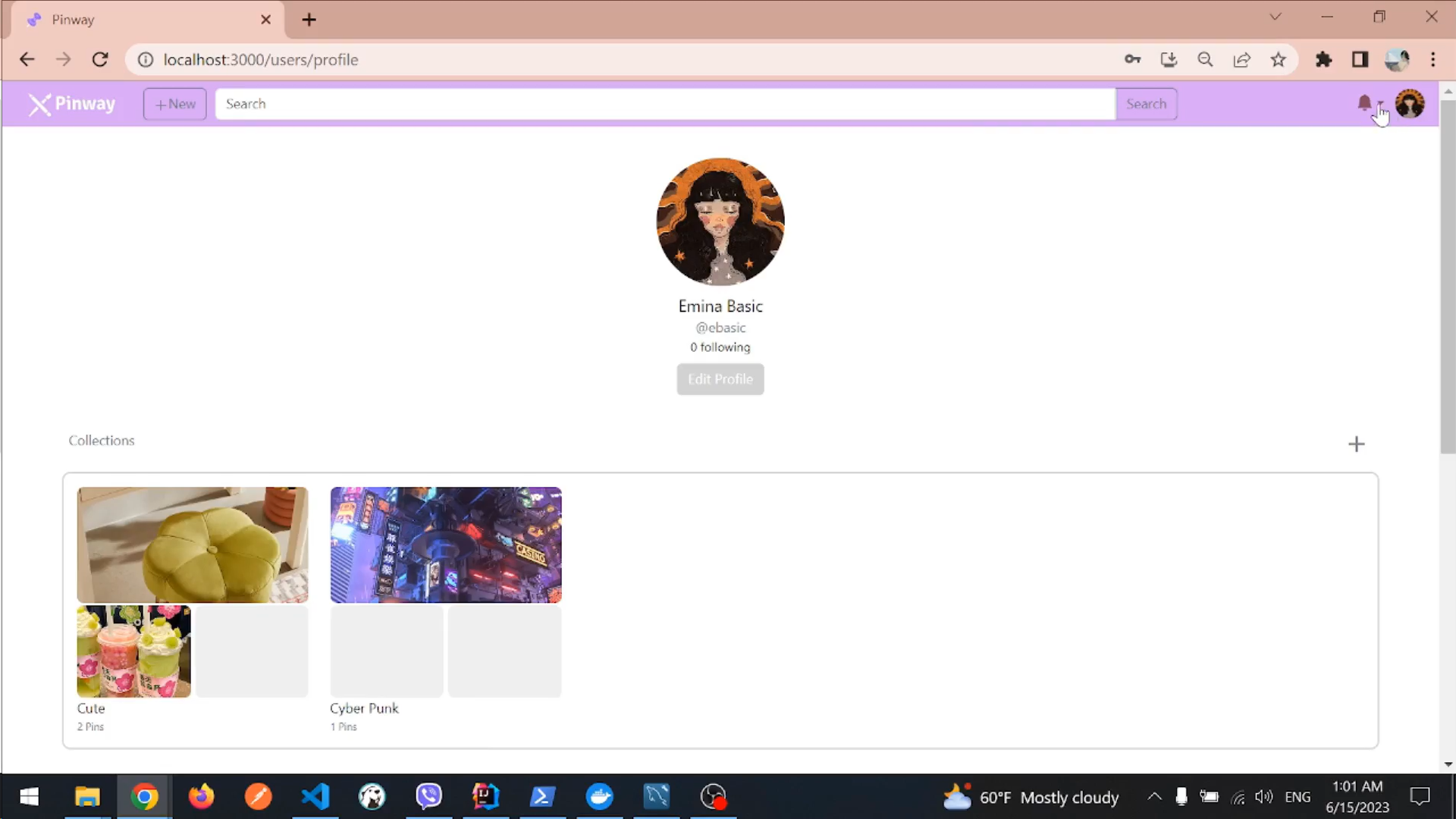Click the back navigation arrow
Viewport: 1456px width, 819px height.
27,59
